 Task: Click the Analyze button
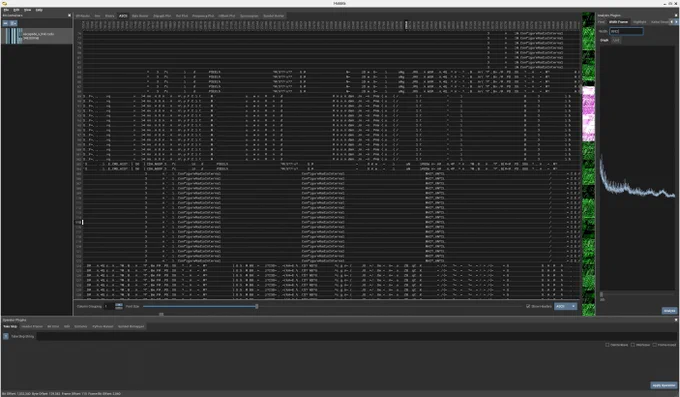669,311
